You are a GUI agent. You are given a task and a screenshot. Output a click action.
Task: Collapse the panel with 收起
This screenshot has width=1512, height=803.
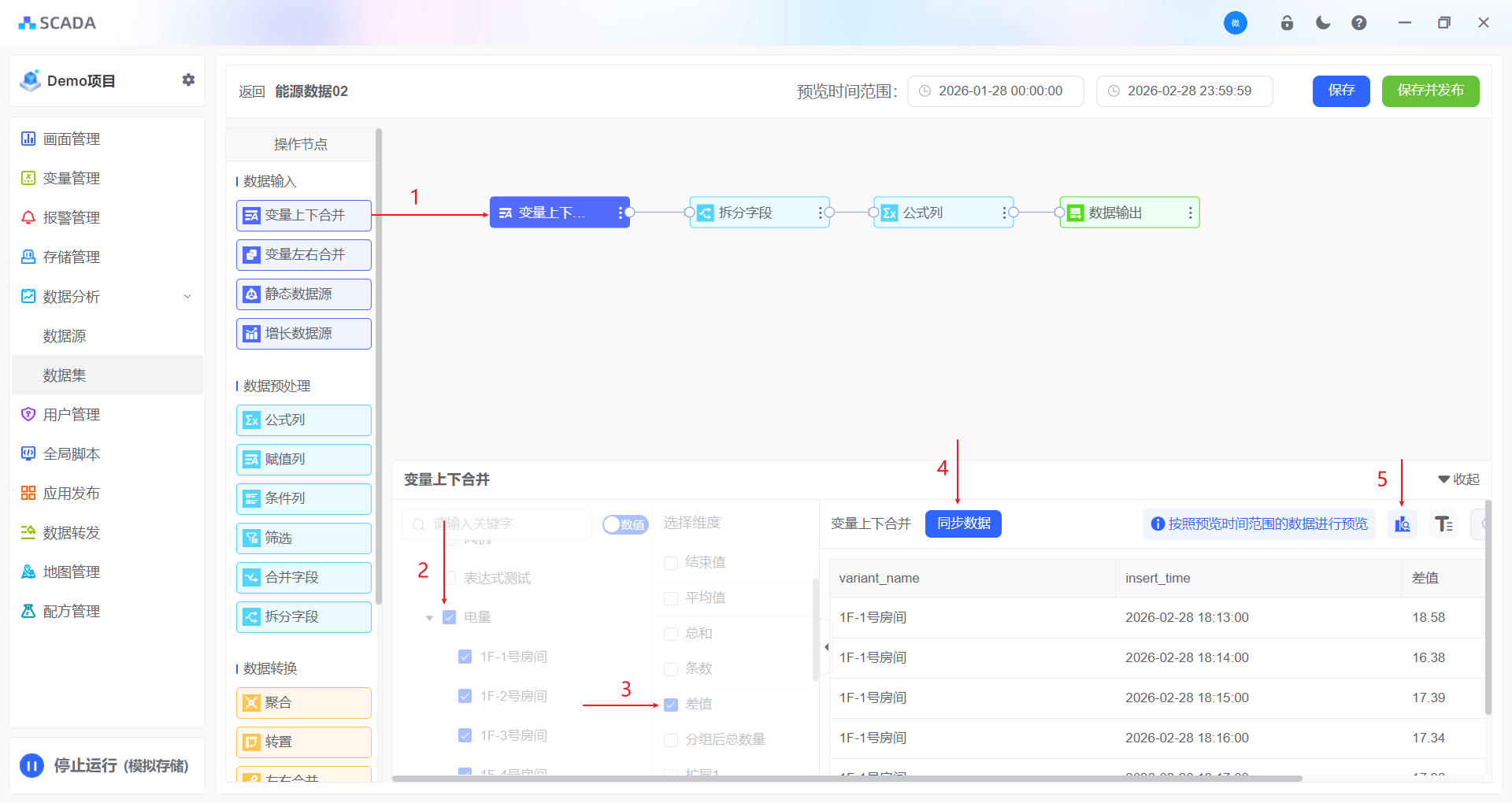pyautogui.click(x=1458, y=479)
